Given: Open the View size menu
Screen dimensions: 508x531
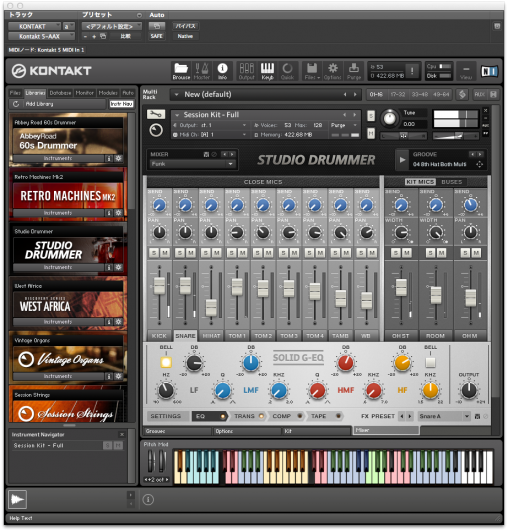Looking at the screenshot, I should pyautogui.click(x=466, y=71).
